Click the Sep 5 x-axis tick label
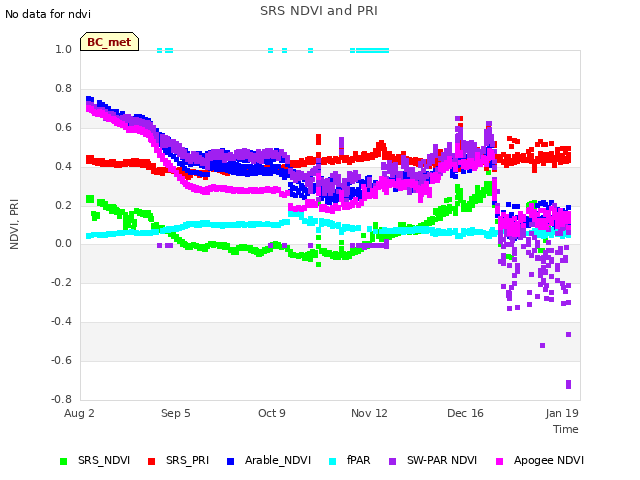This screenshot has height=480, width=640. pyautogui.click(x=176, y=413)
